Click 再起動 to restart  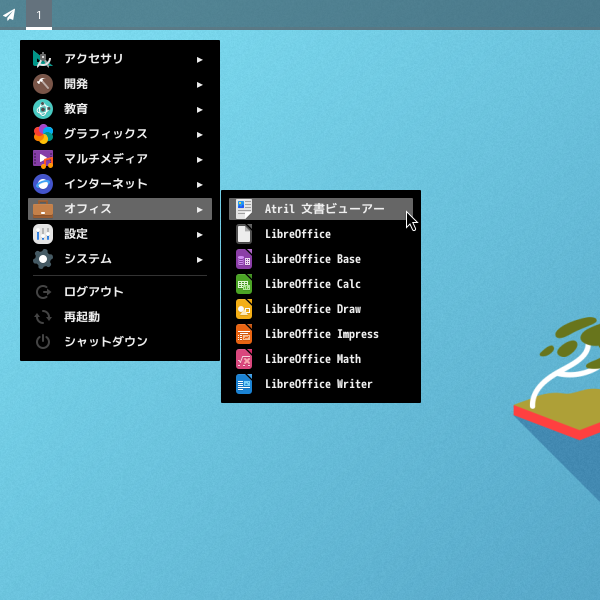click(x=81, y=317)
